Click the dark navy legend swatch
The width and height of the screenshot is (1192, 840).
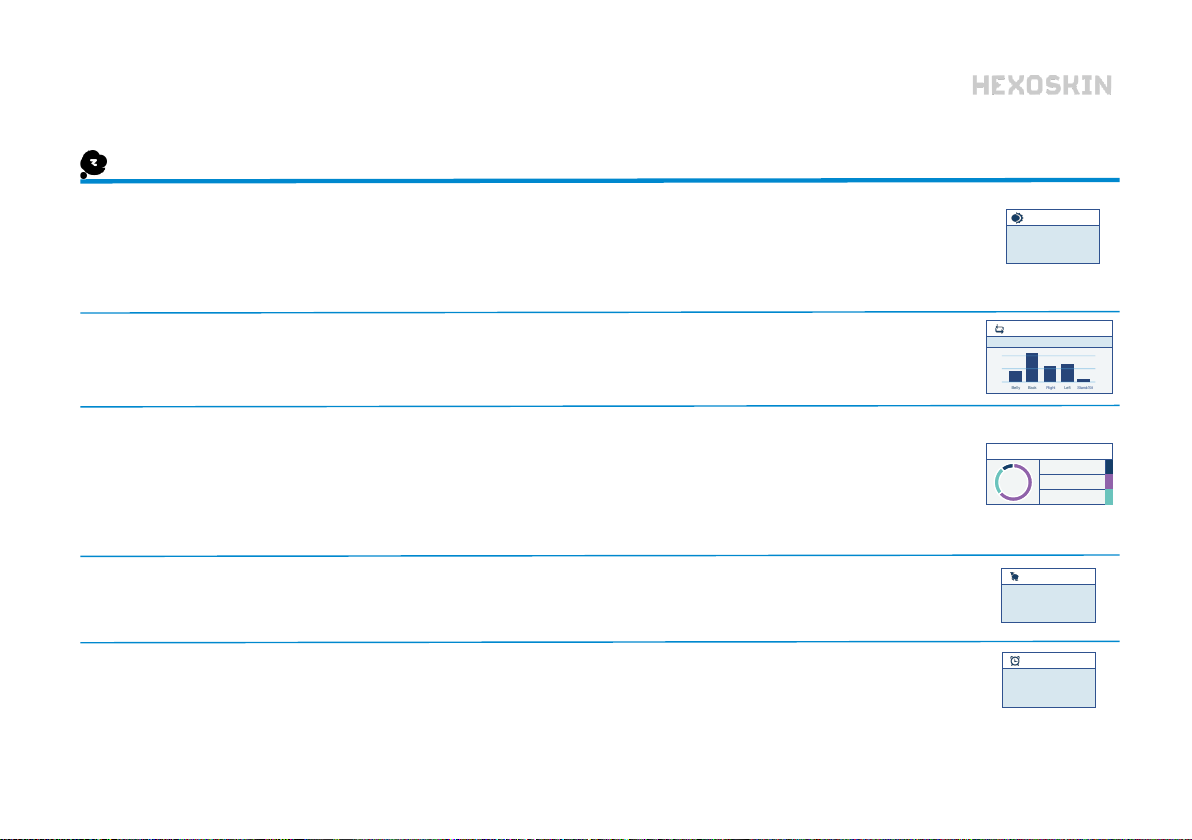[1109, 467]
